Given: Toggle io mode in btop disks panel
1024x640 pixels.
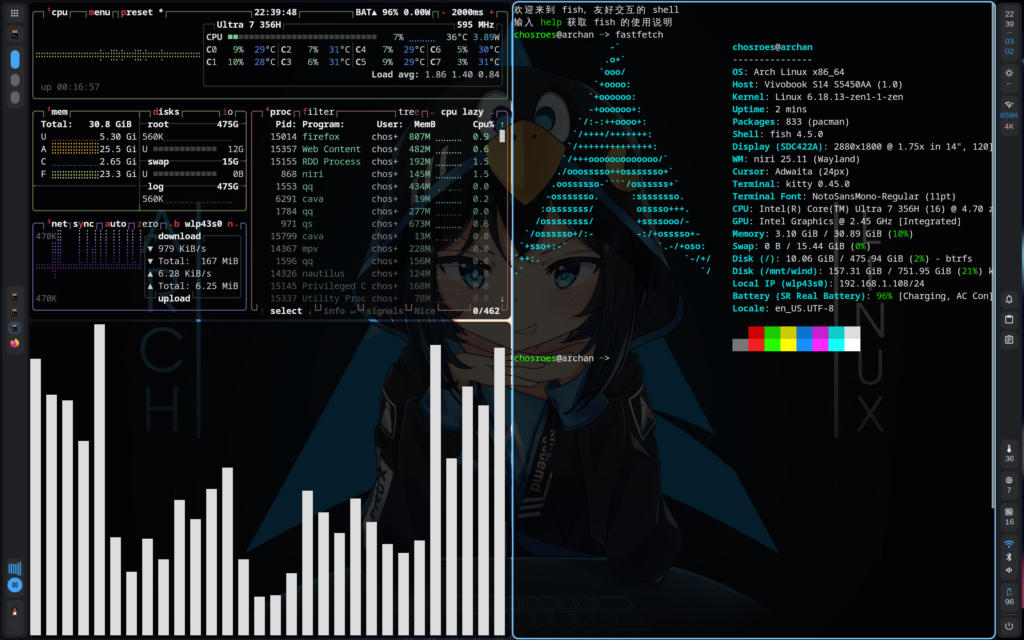Looking at the screenshot, I should point(229,112).
